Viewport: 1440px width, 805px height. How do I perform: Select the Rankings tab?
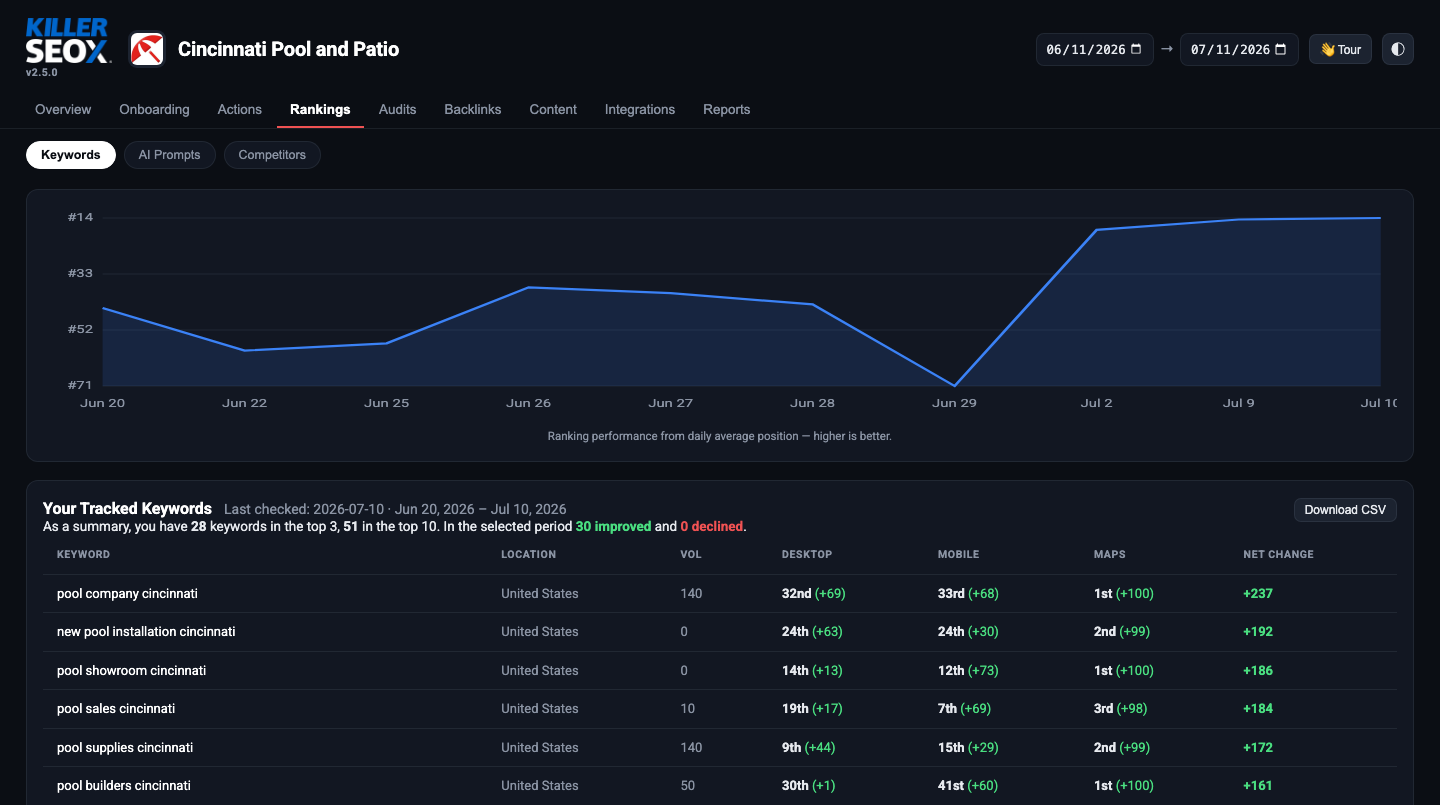(x=320, y=109)
